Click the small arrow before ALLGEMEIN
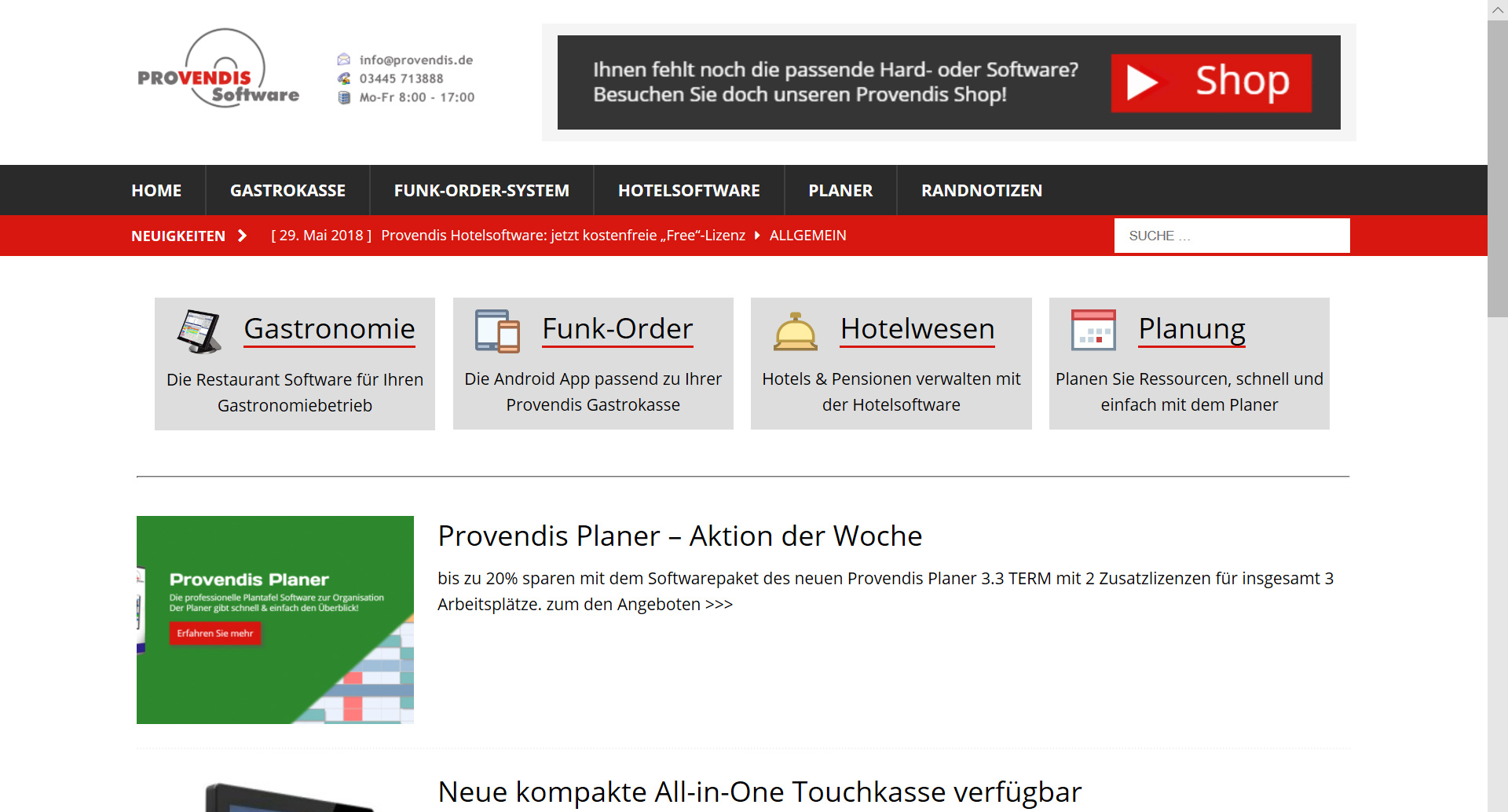 tap(757, 236)
